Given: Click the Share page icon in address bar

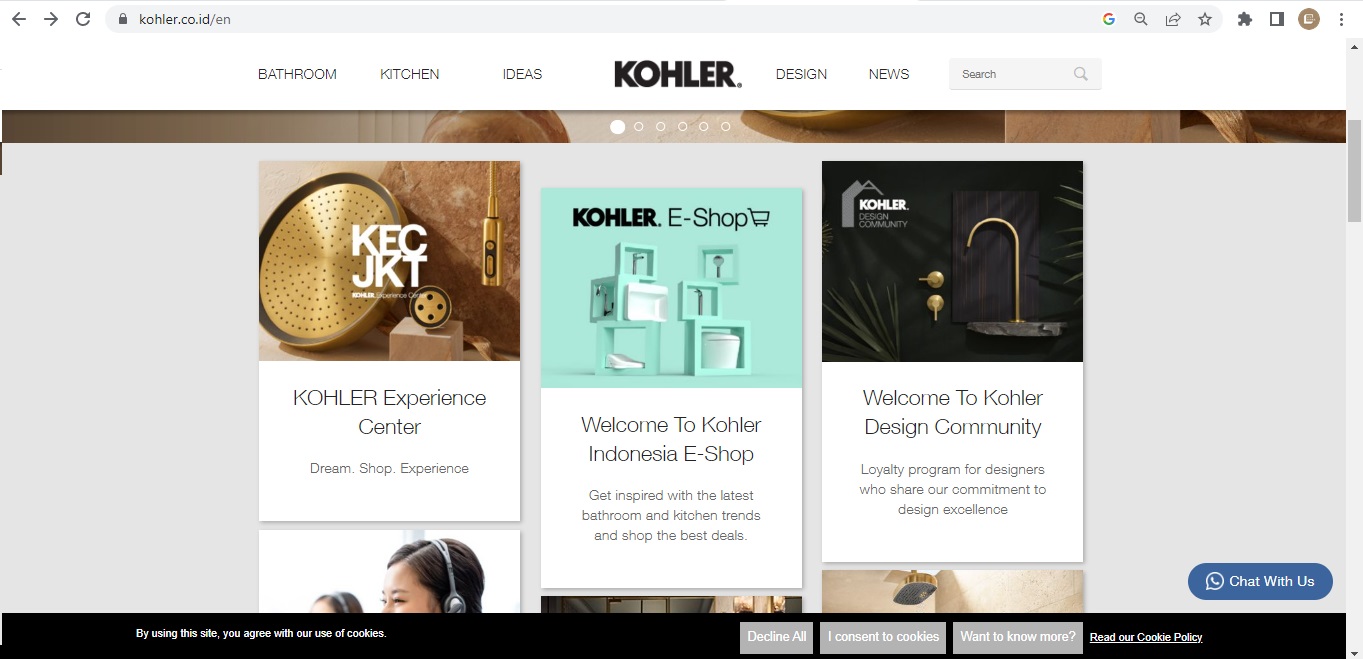Looking at the screenshot, I should (1173, 19).
